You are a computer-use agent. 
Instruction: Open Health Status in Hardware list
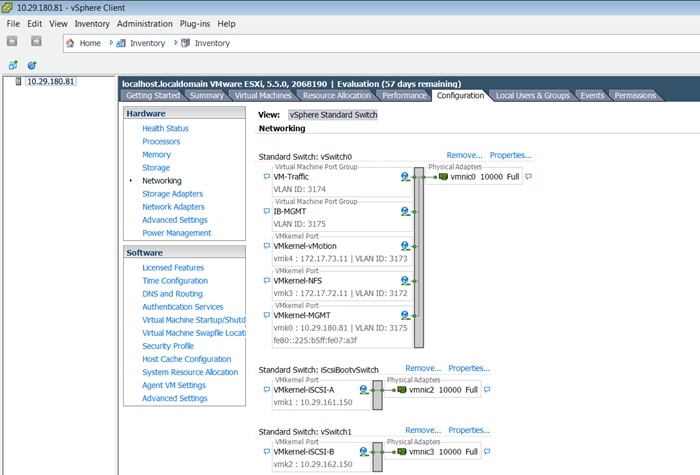pyautogui.click(x=165, y=129)
